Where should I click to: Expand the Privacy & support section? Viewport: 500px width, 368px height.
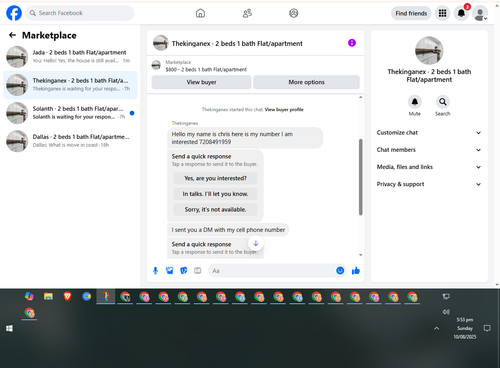pos(429,184)
